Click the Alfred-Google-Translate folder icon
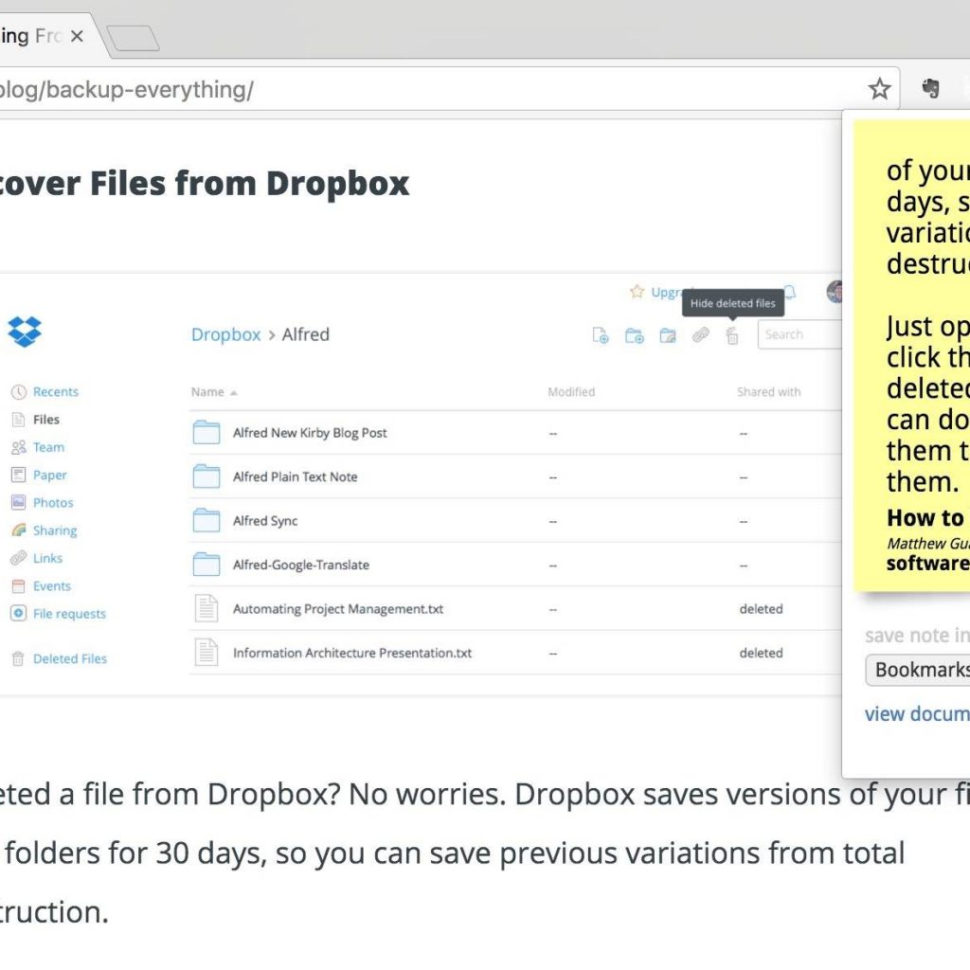Viewport: 970px width, 970px height. pos(206,564)
